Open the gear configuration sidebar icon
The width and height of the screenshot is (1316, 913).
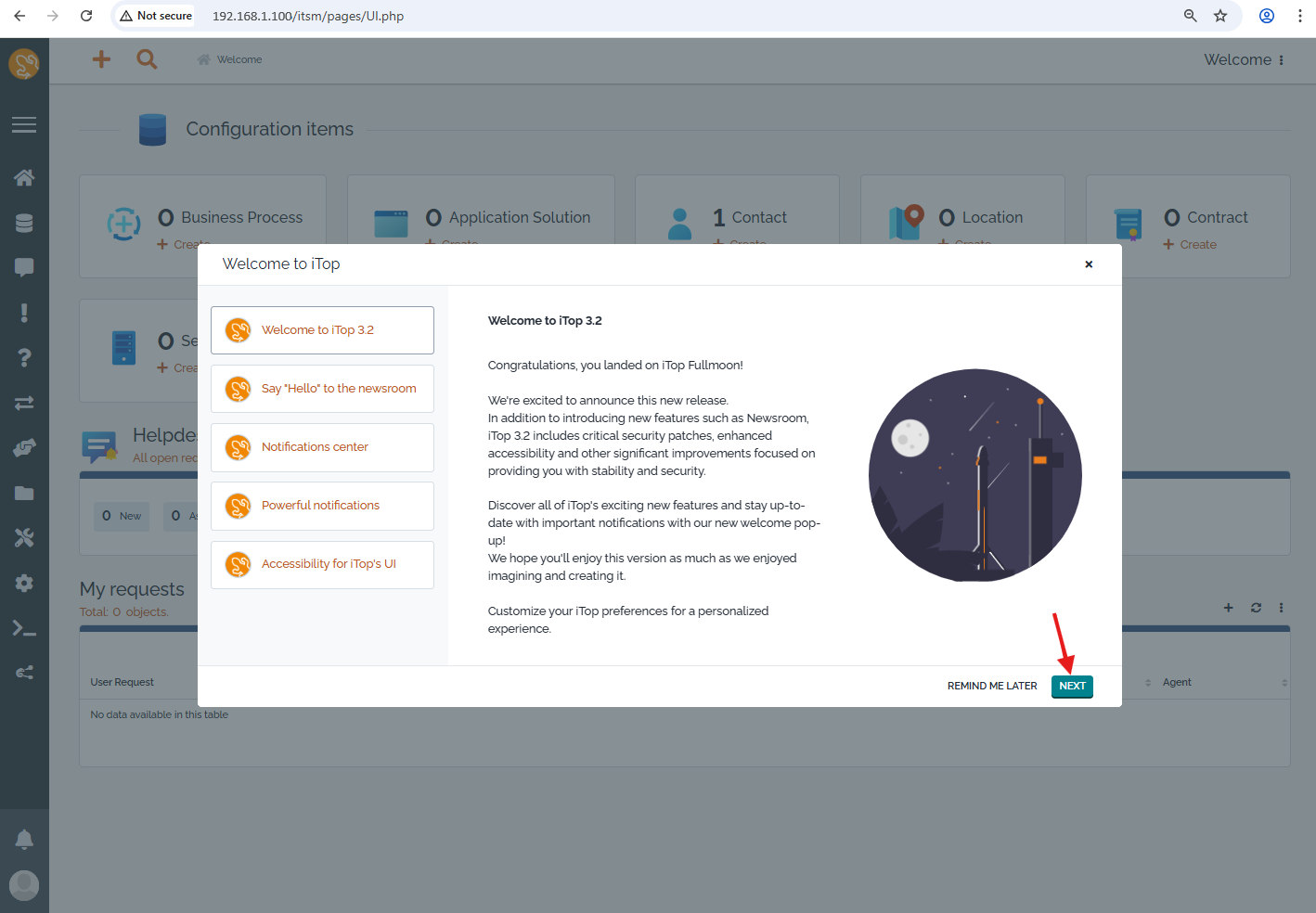24,583
